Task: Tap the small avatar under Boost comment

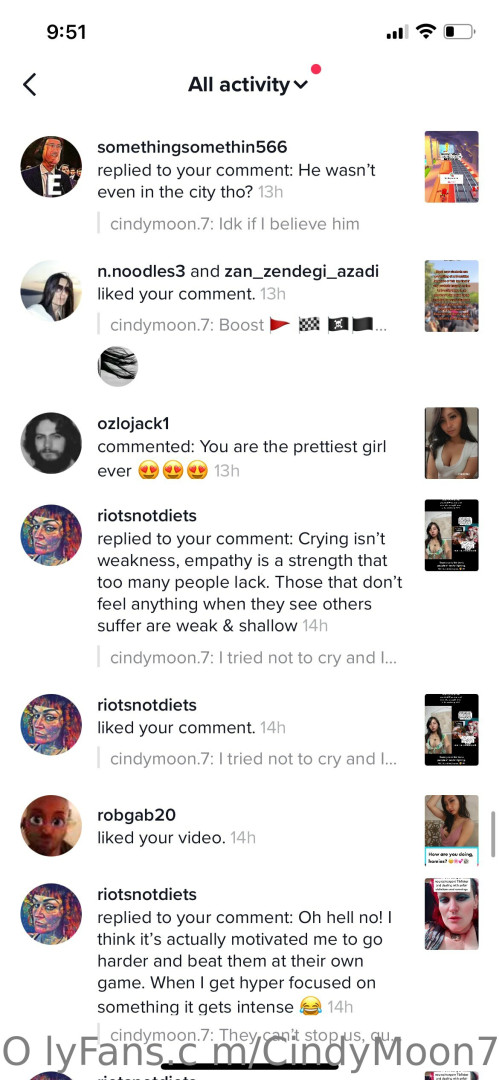Action: [x=118, y=366]
